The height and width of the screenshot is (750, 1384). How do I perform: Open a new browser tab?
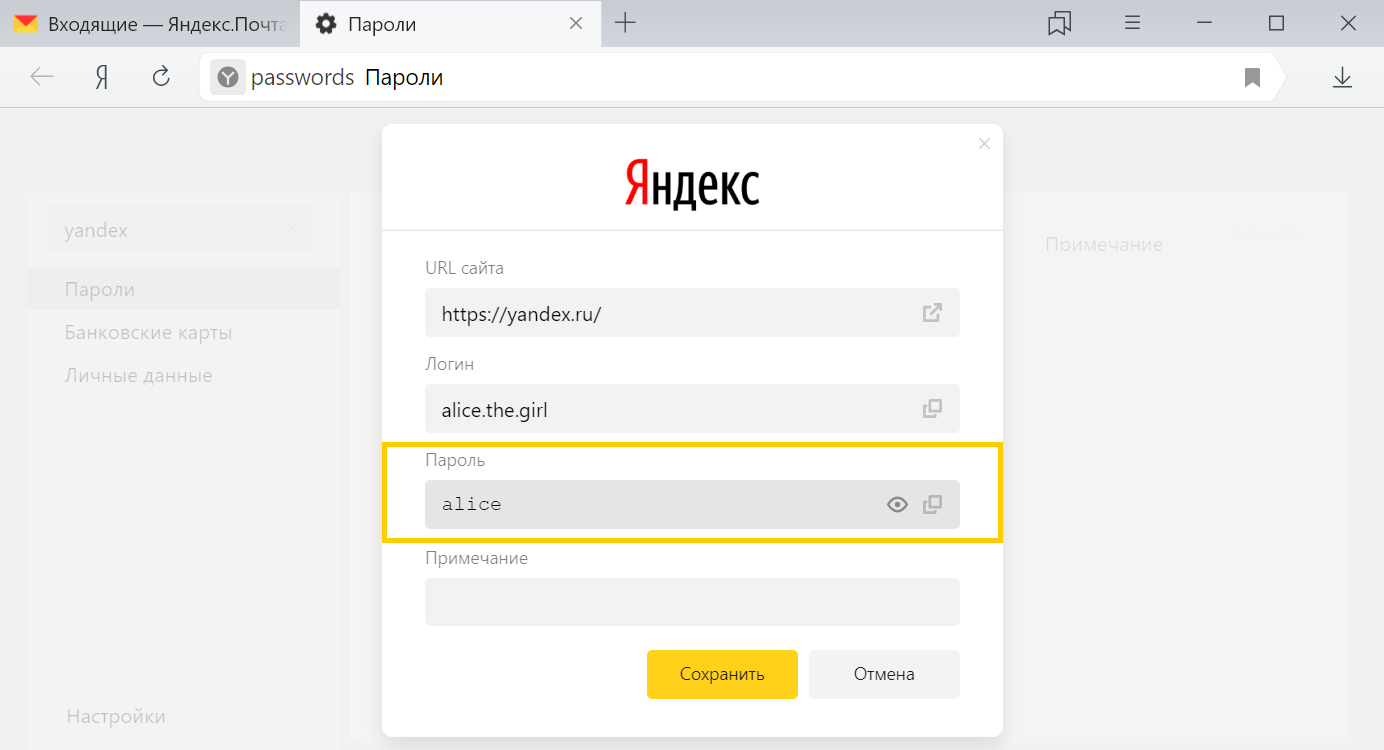click(x=625, y=24)
